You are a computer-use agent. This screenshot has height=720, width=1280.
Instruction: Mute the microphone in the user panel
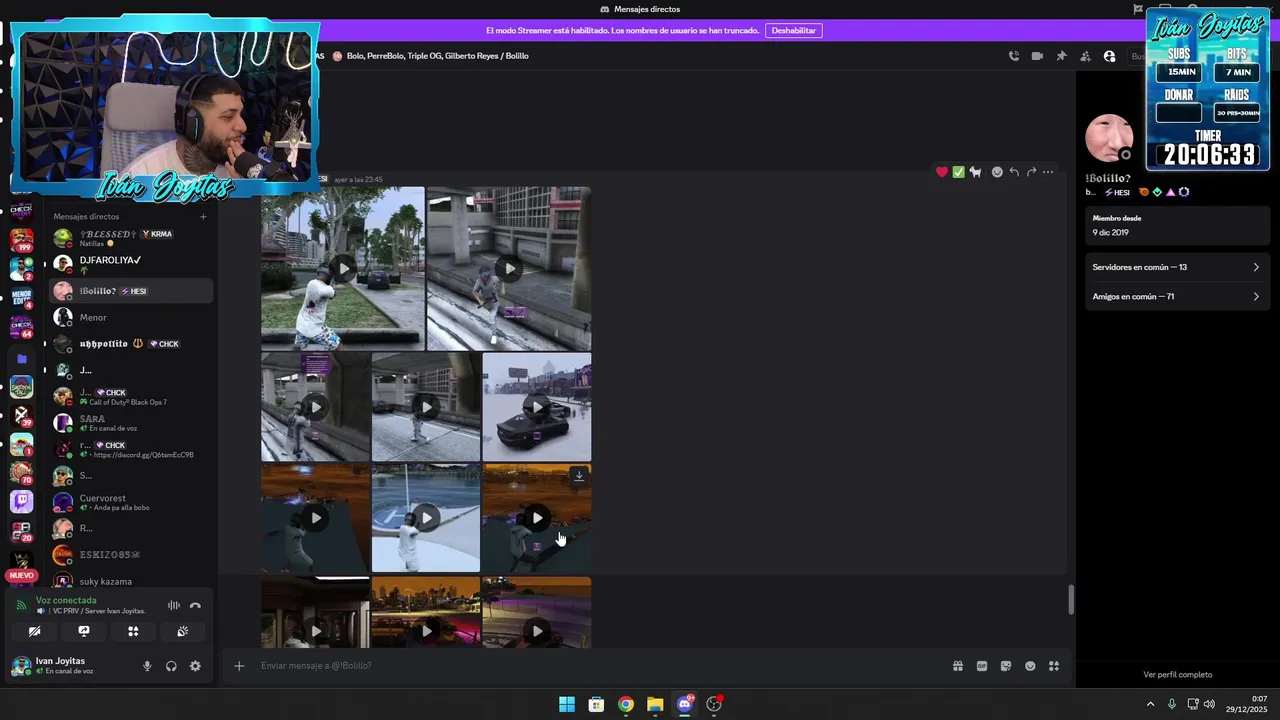click(x=147, y=666)
